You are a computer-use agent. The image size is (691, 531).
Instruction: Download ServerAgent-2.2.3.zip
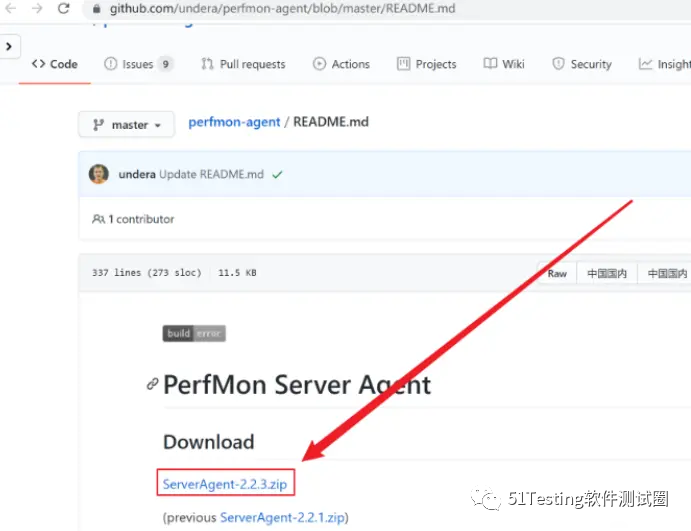coord(225,484)
